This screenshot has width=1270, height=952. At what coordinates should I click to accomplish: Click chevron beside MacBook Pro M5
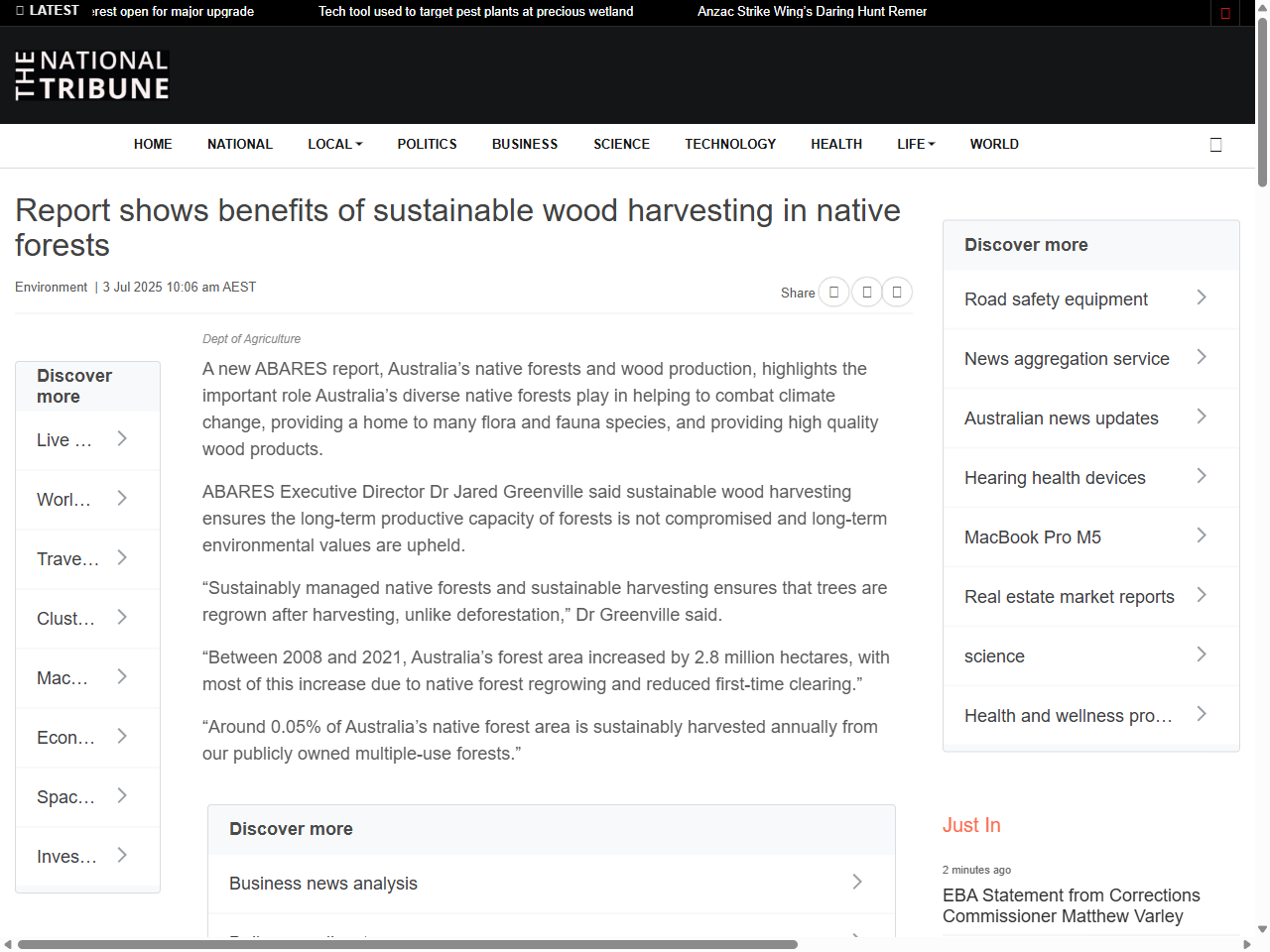[x=1202, y=535]
